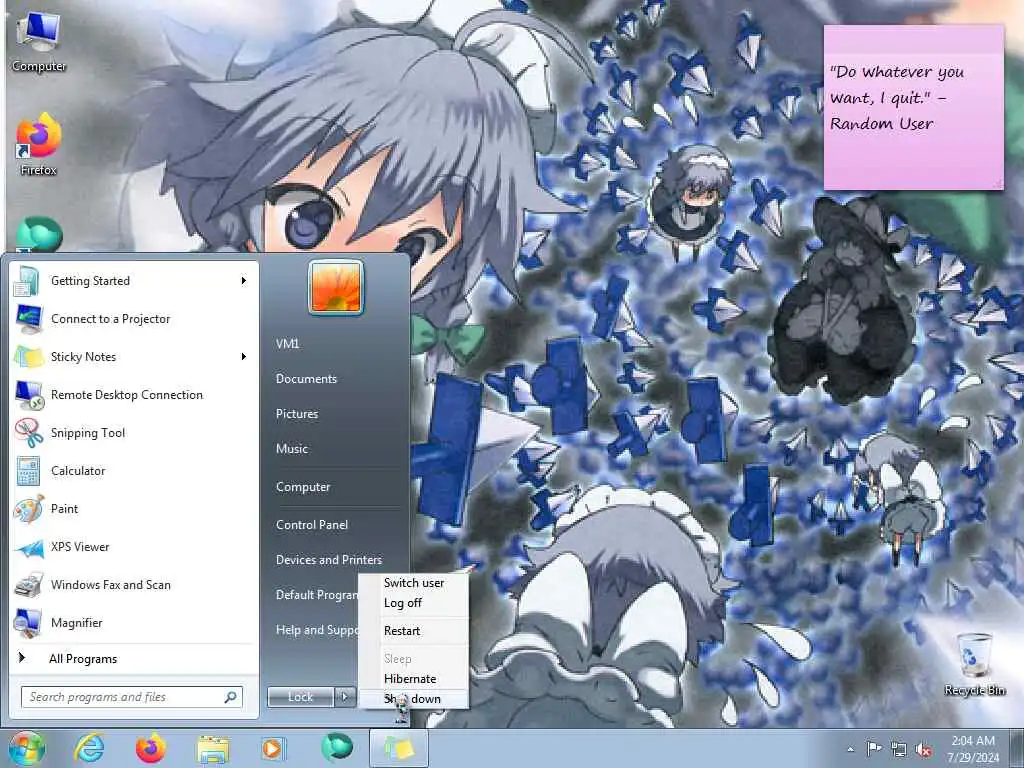Open Control Panel from Start menu
Screen dimensions: 1024x768
(x=312, y=525)
